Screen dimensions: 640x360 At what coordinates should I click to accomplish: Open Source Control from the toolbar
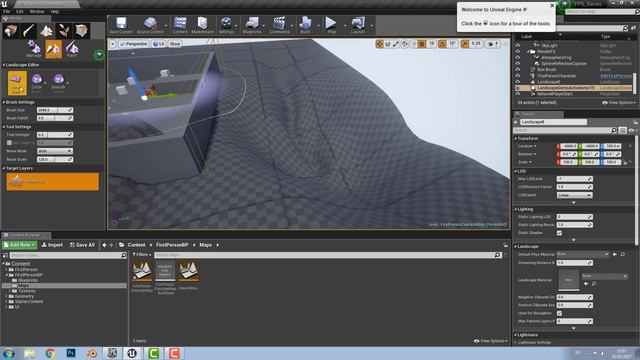(x=150, y=25)
